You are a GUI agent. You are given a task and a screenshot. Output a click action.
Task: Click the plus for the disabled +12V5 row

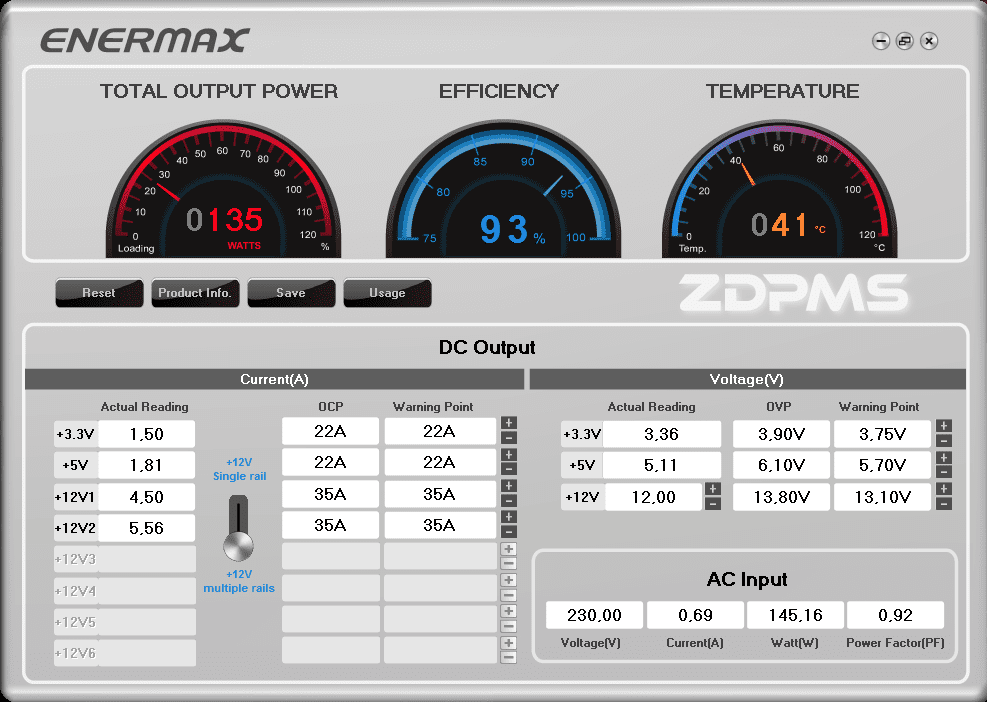(509, 611)
